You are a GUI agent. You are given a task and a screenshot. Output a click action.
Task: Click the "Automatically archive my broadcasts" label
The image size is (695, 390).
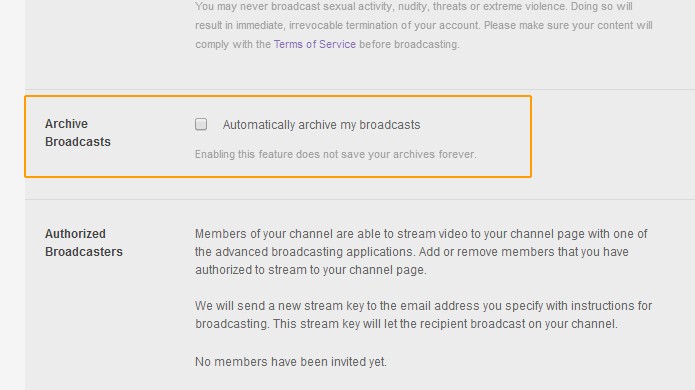tap(321, 125)
